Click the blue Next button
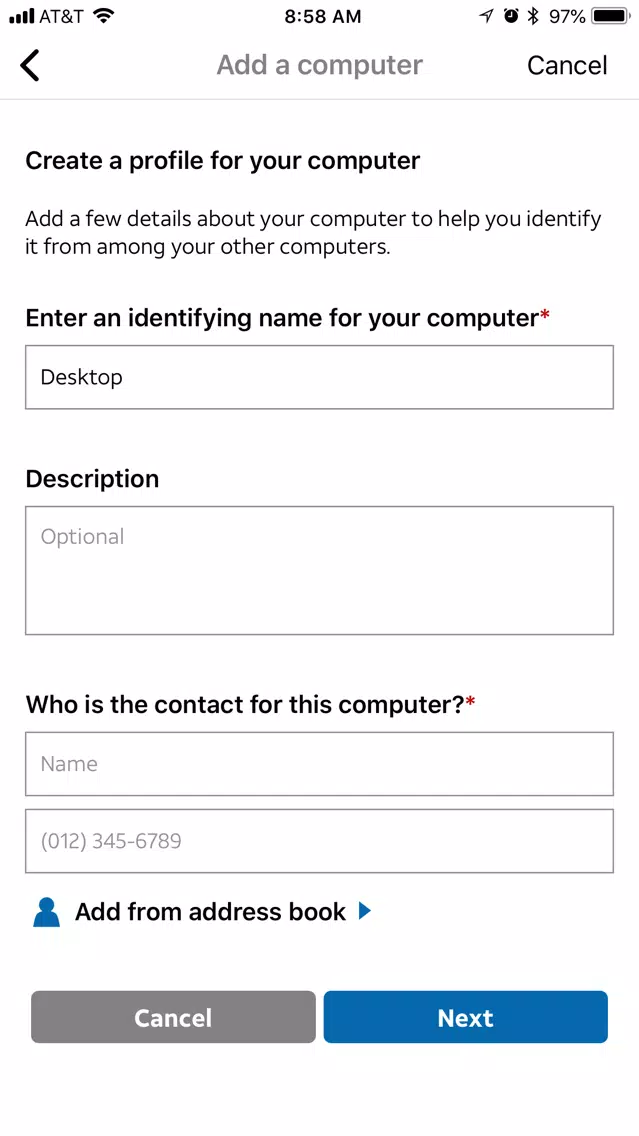639x1136 pixels. (x=465, y=1017)
